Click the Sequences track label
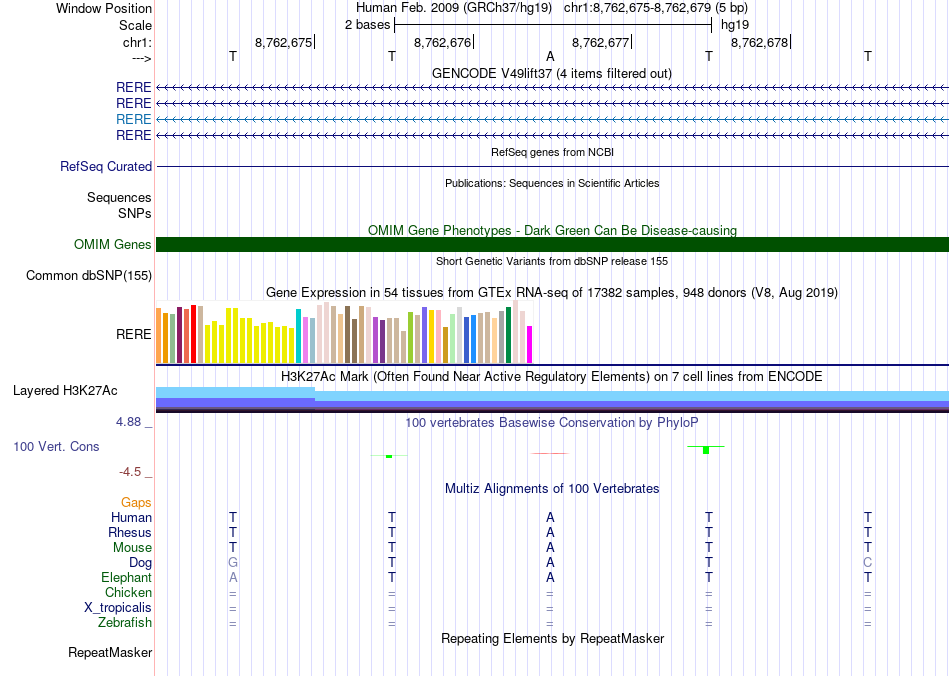Viewport: 950px width, 676px height. 119,197
